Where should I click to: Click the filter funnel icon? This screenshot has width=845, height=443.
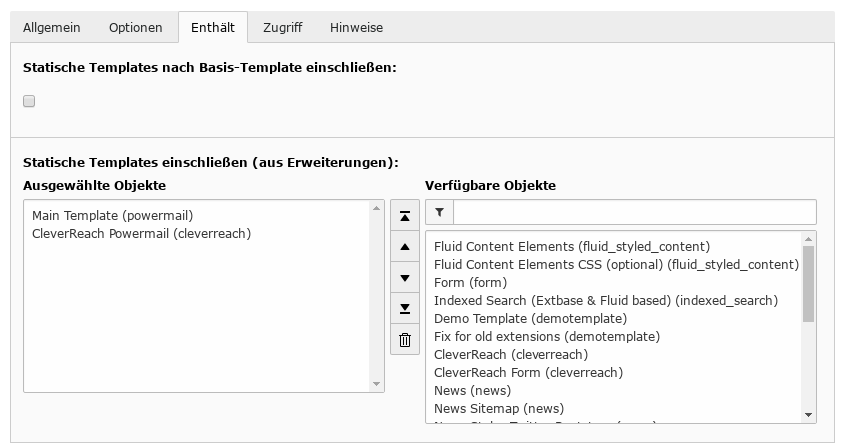pos(440,212)
